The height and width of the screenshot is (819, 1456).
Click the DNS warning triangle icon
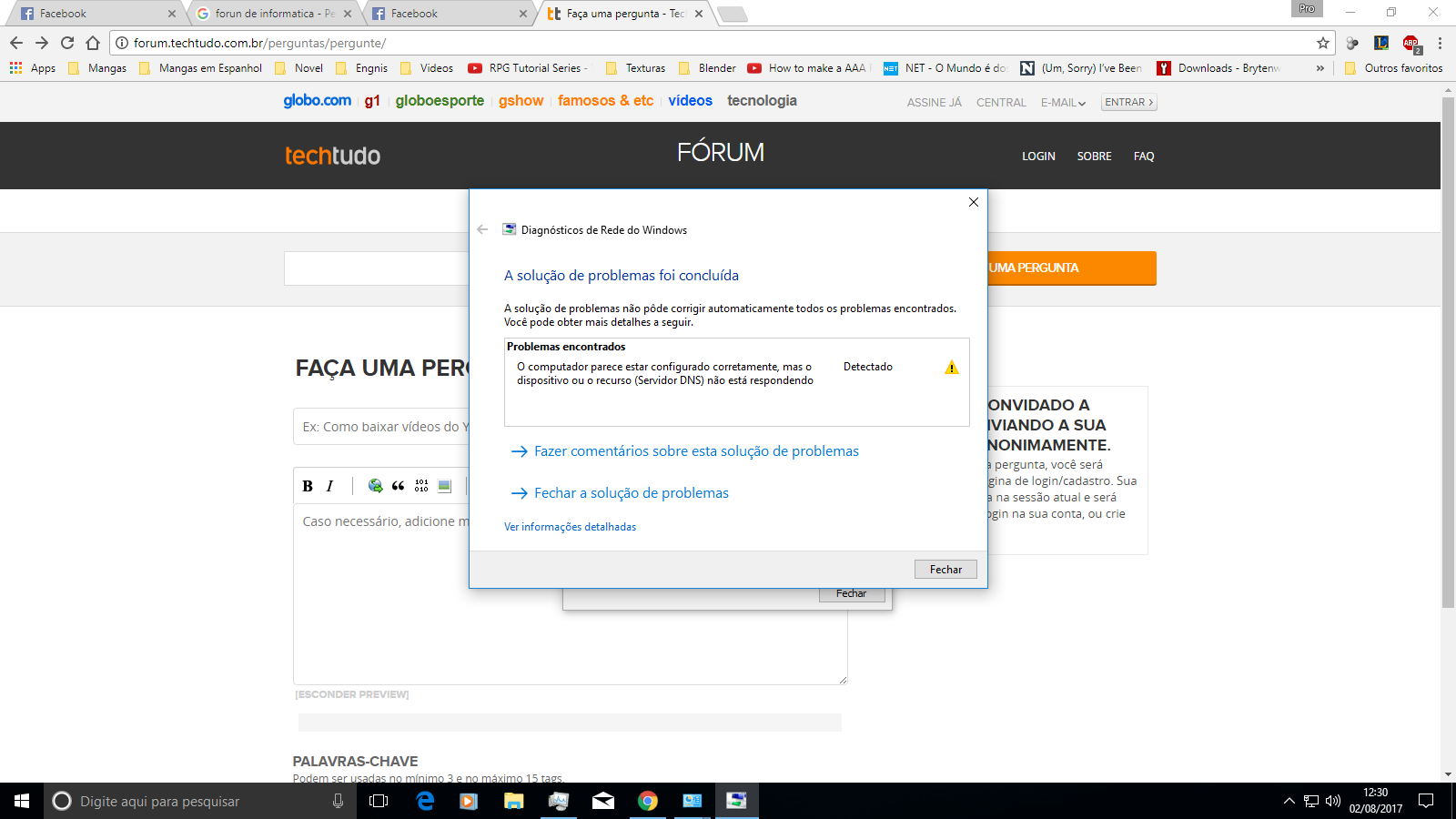click(952, 368)
